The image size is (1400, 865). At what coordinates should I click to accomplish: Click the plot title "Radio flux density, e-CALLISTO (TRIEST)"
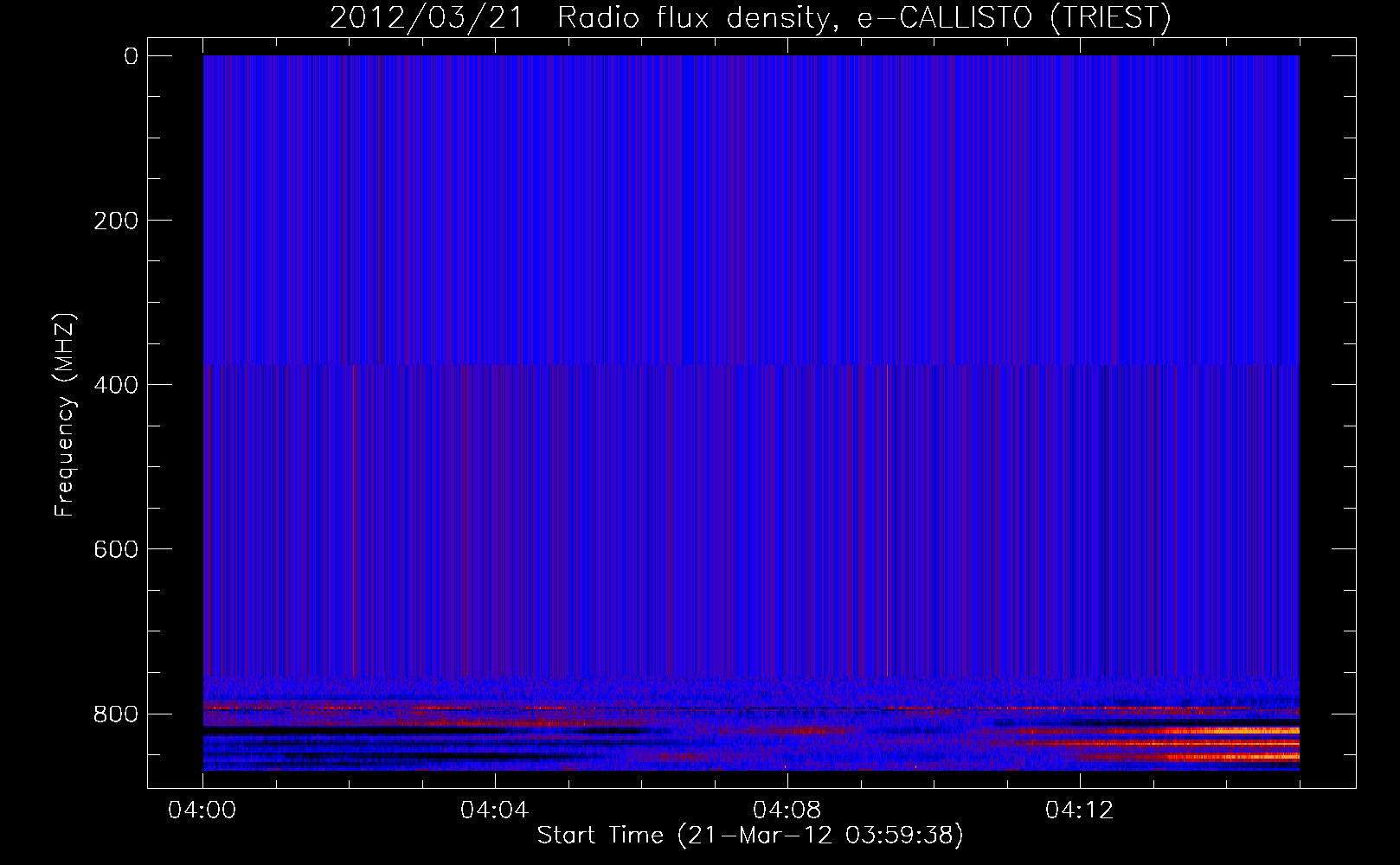point(864,17)
